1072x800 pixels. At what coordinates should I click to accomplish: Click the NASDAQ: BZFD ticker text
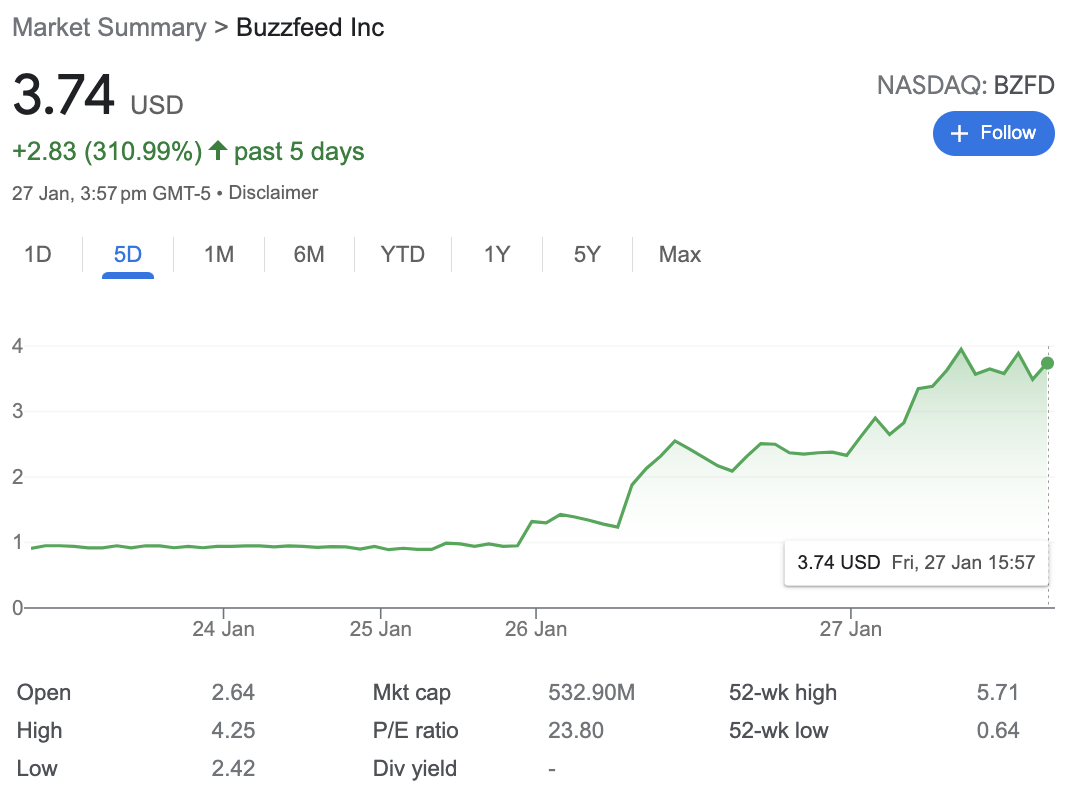(x=965, y=86)
